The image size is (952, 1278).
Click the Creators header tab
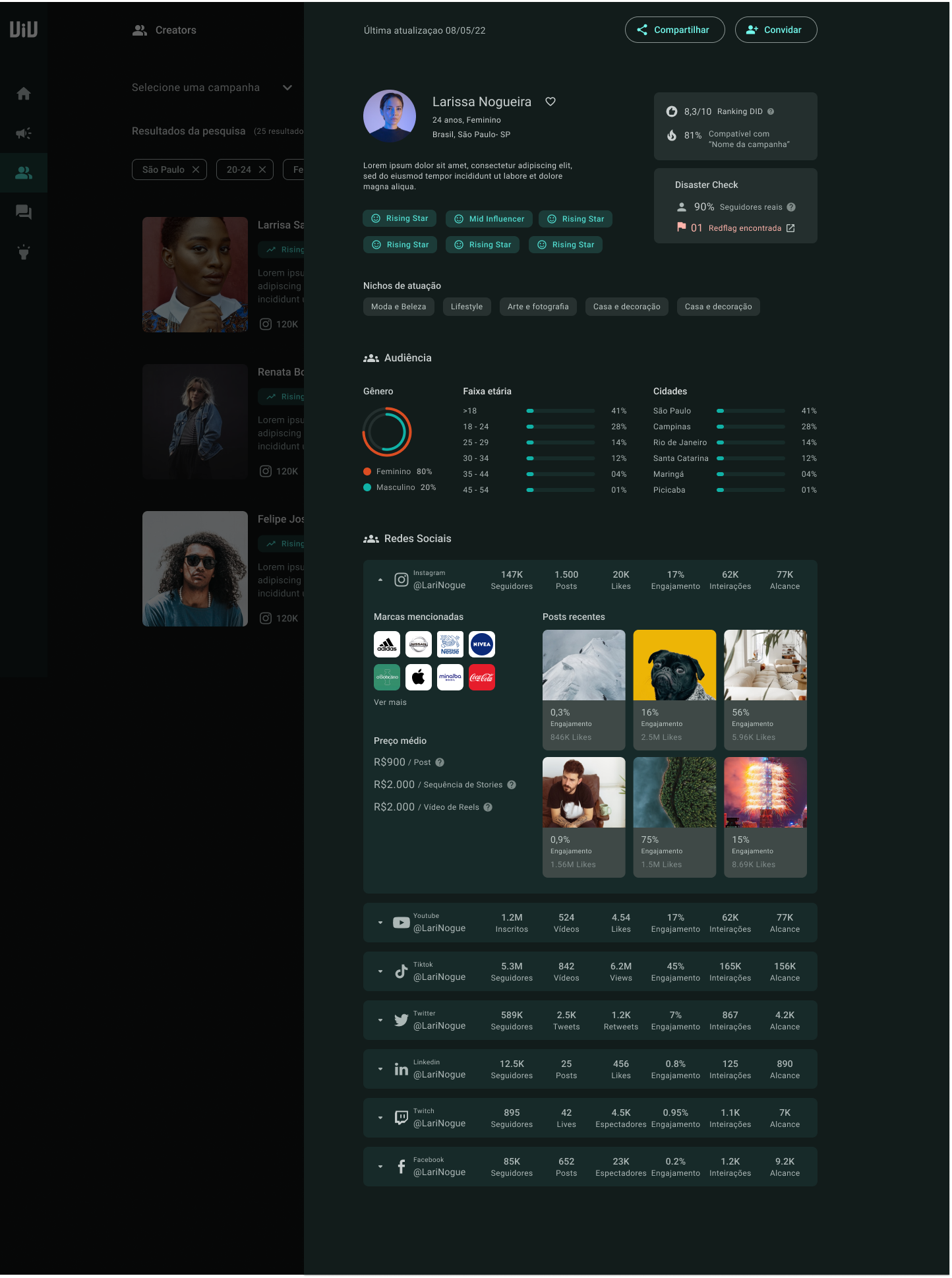[x=165, y=30]
